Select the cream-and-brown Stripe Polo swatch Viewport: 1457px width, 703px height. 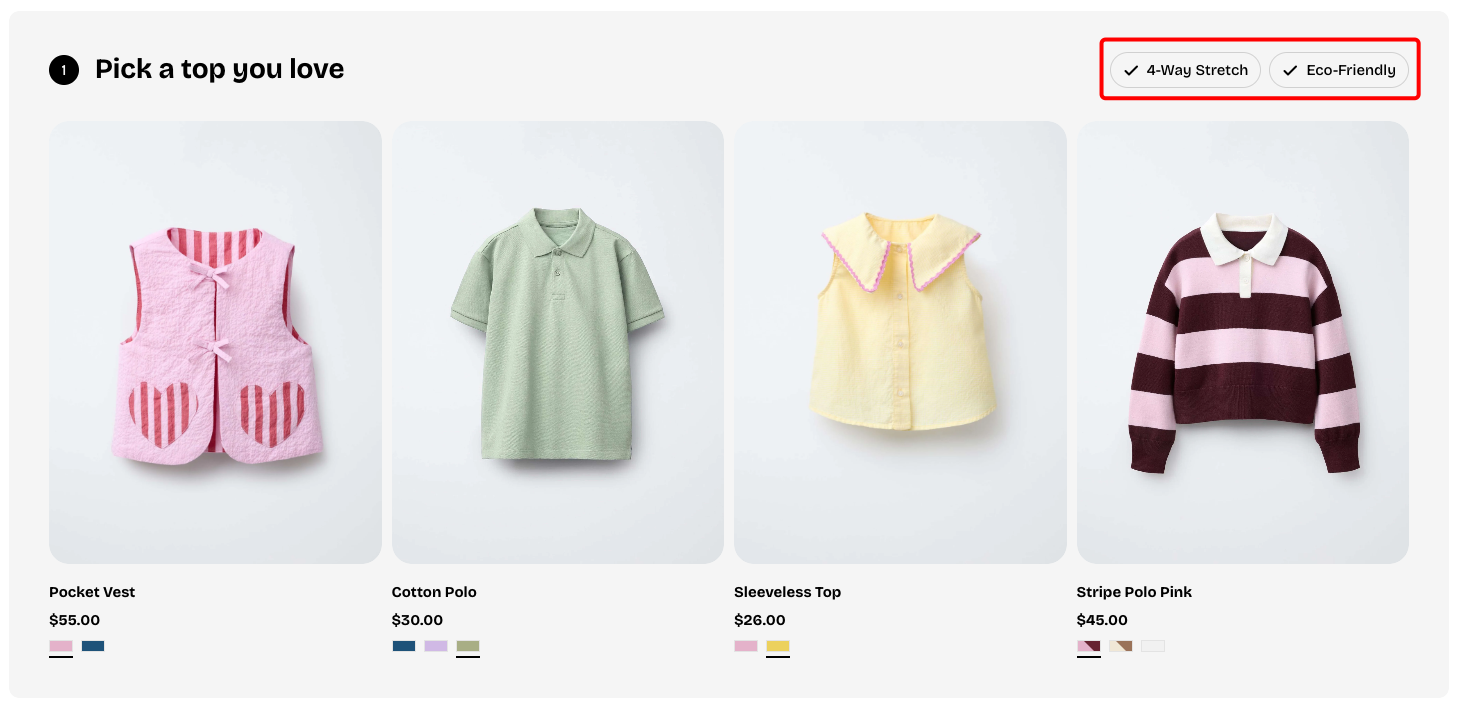[x=1121, y=646]
